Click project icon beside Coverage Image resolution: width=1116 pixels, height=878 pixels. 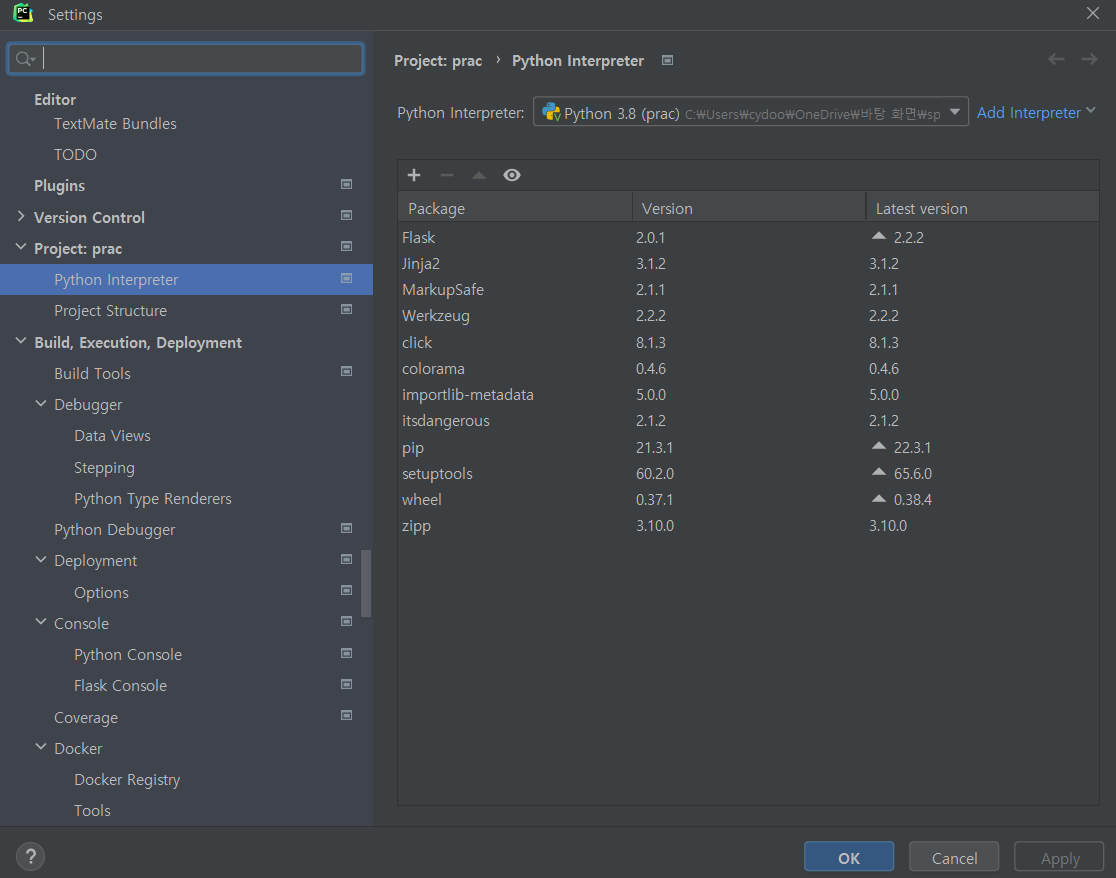tap(347, 716)
